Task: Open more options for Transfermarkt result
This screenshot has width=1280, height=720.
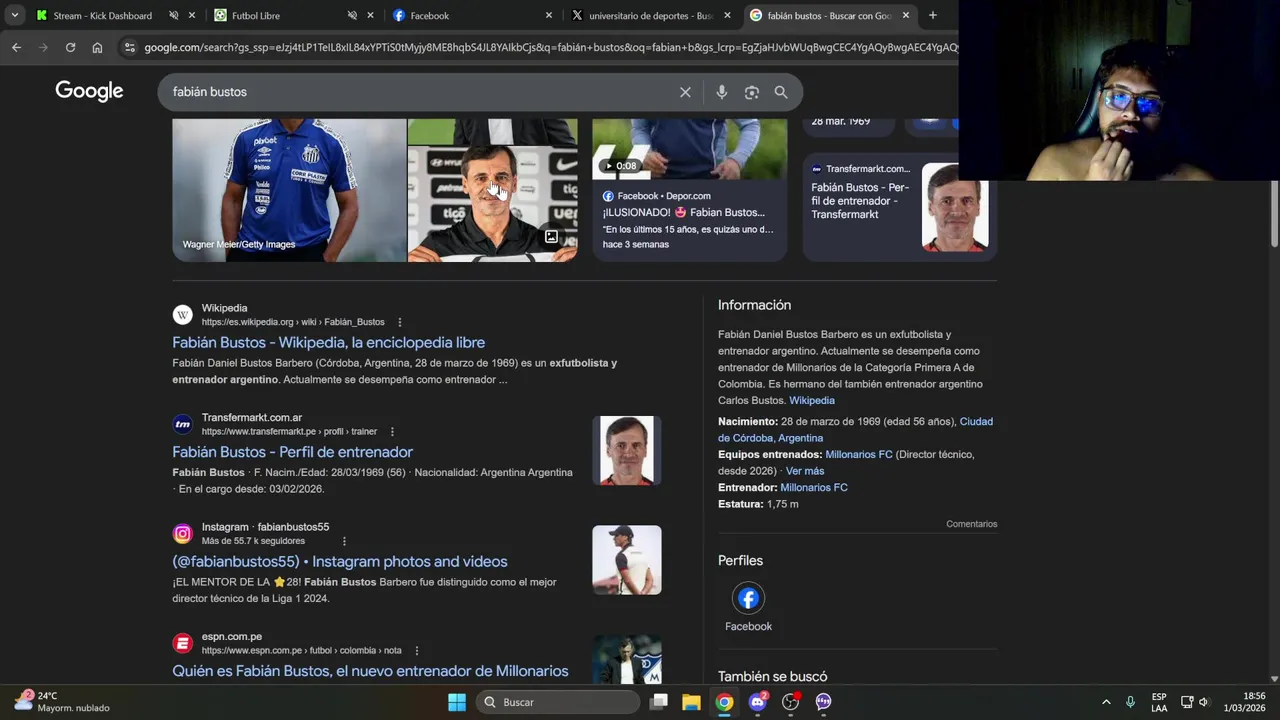Action: click(392, 432)
